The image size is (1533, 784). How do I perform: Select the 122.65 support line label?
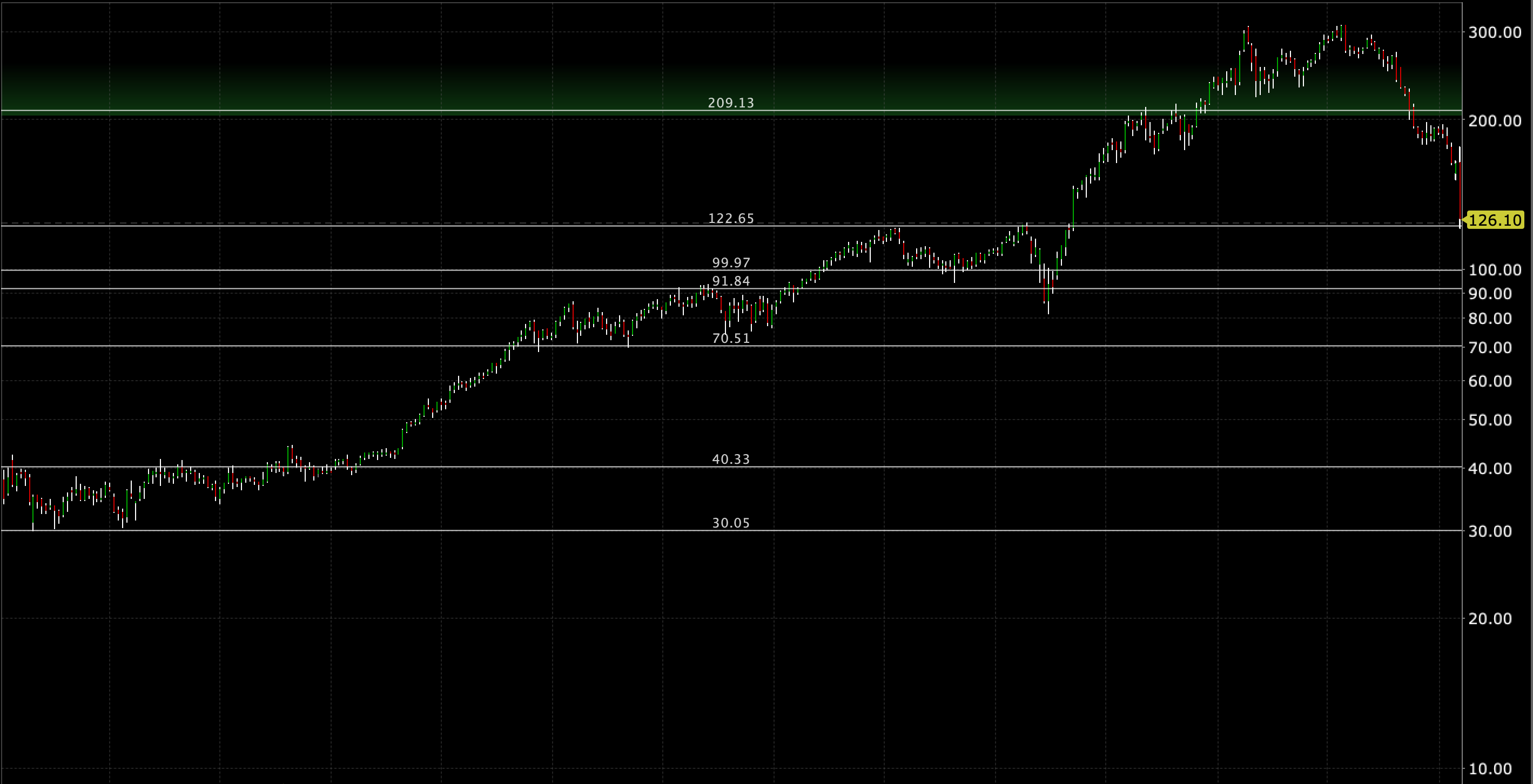[x=731, y=218]
